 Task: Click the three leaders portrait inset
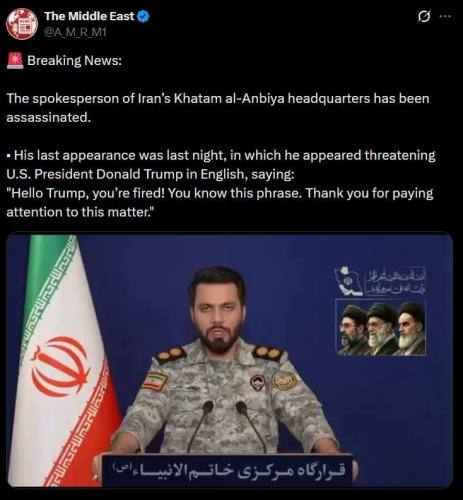381,327
